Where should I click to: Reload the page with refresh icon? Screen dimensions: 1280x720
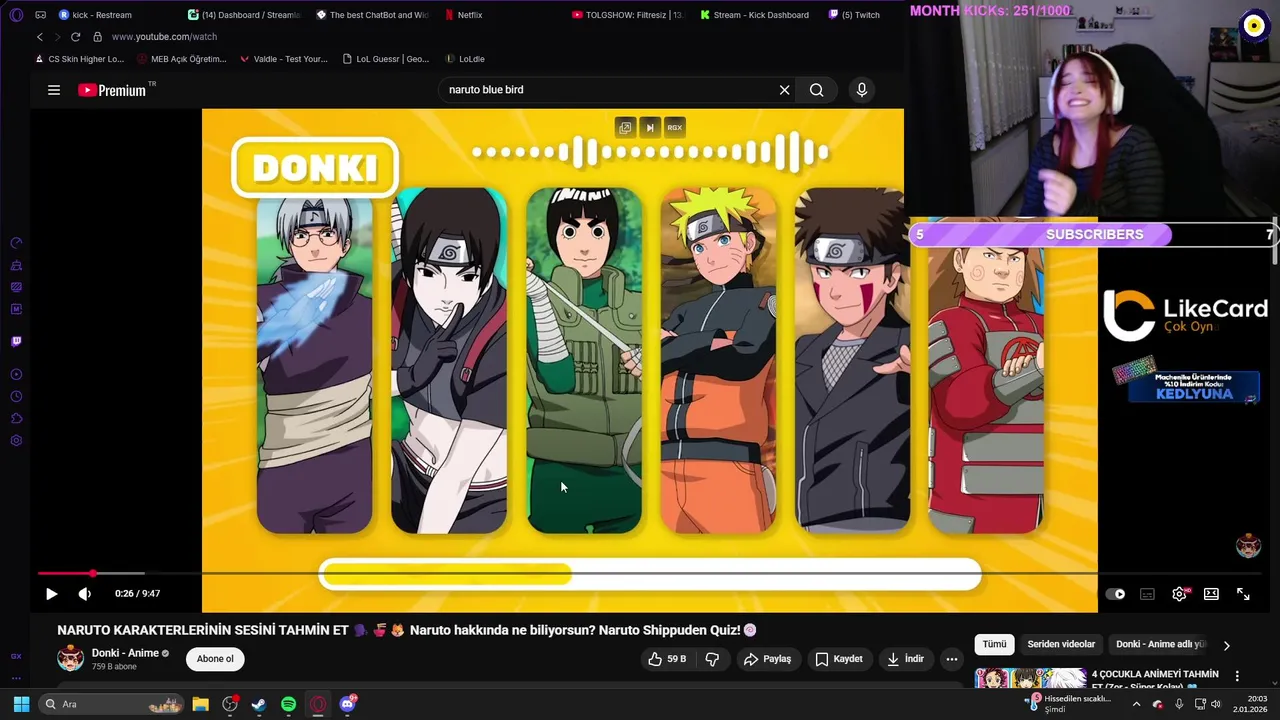point(75,37)
